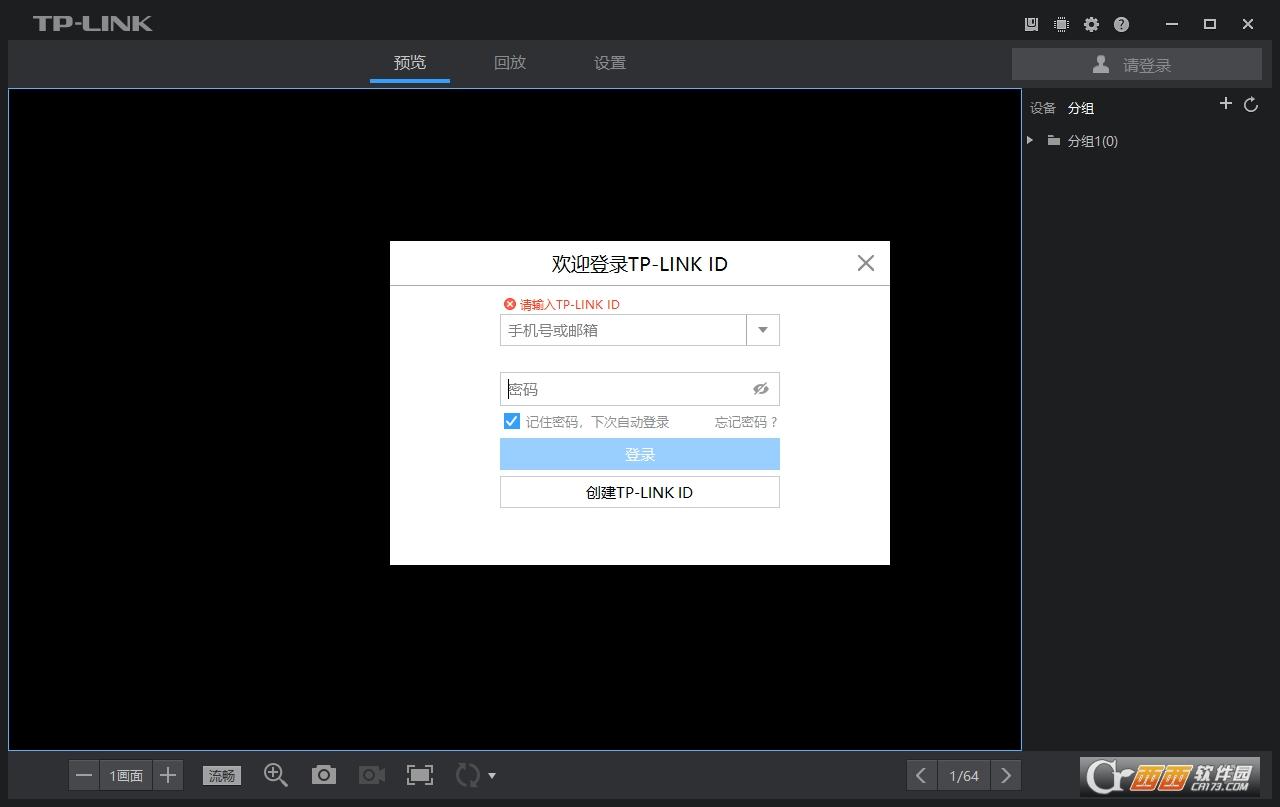Click the blue 登录 button

(640, 454)
